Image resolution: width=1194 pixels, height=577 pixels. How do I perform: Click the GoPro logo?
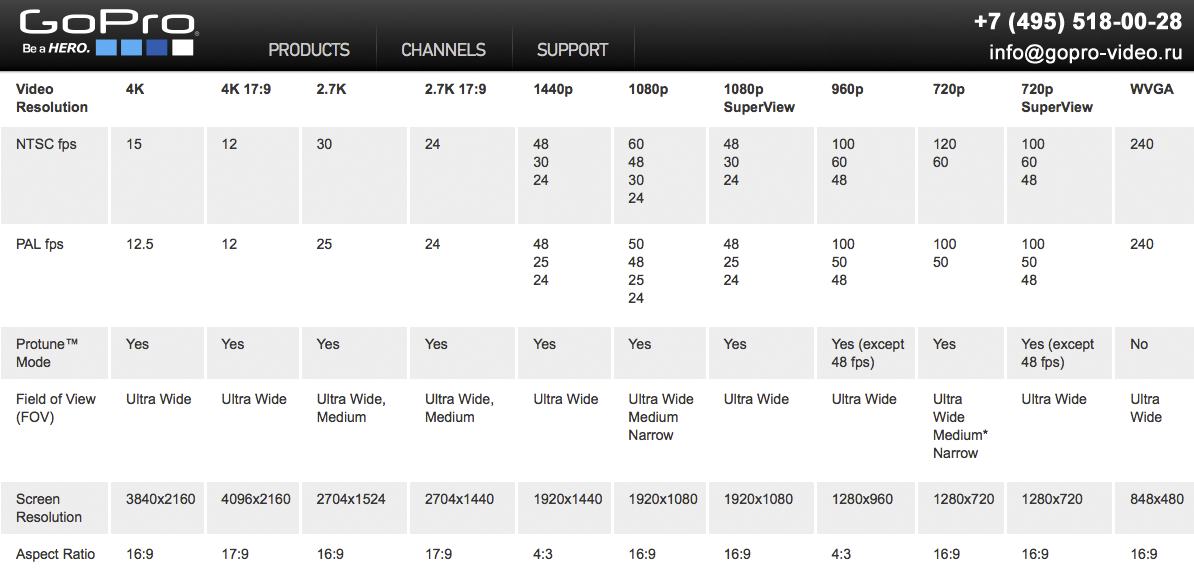(107, 23)
